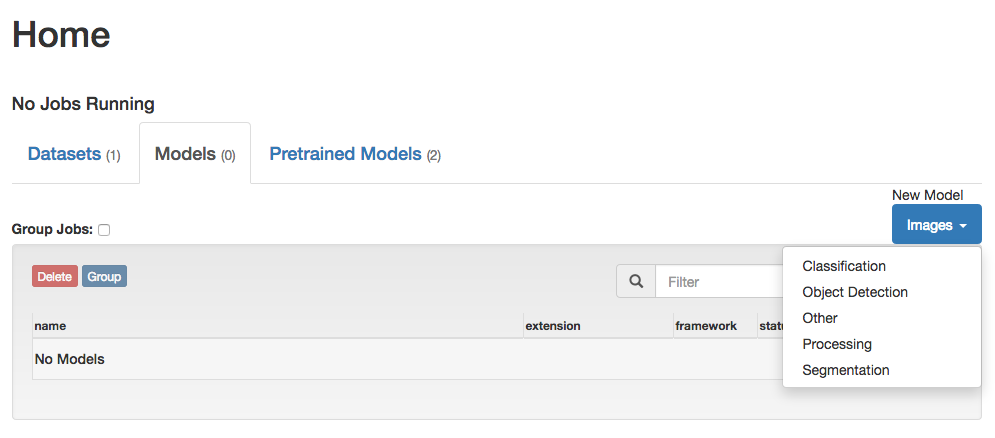The image size is (995, 438).
Task: Click the Home page heading
Action: 61,34
